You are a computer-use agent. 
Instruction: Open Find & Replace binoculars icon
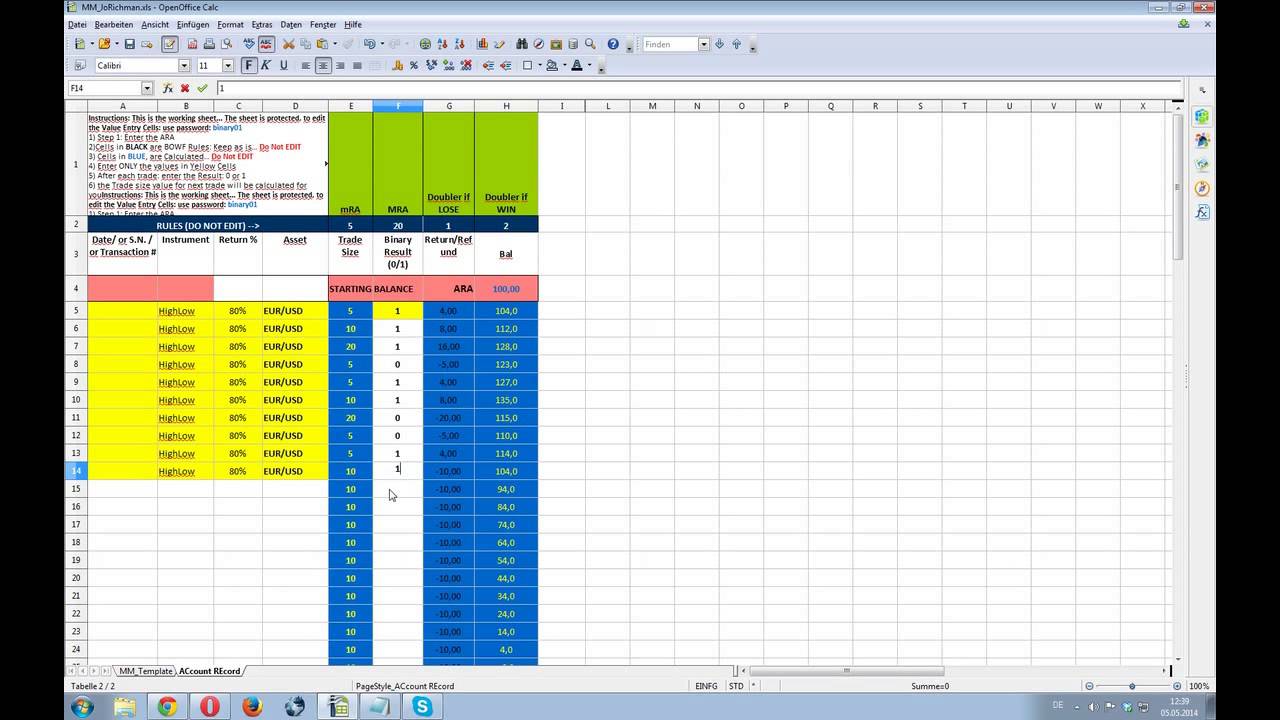click(x=522, y=44)
